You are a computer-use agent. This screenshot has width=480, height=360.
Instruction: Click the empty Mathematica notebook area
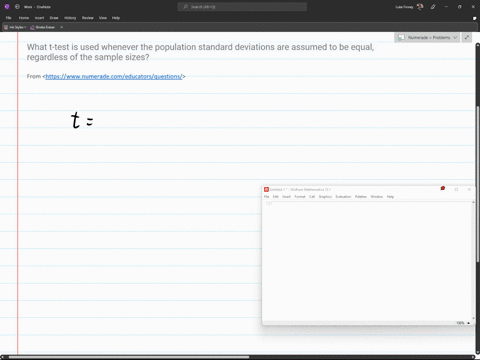(367, 262)
